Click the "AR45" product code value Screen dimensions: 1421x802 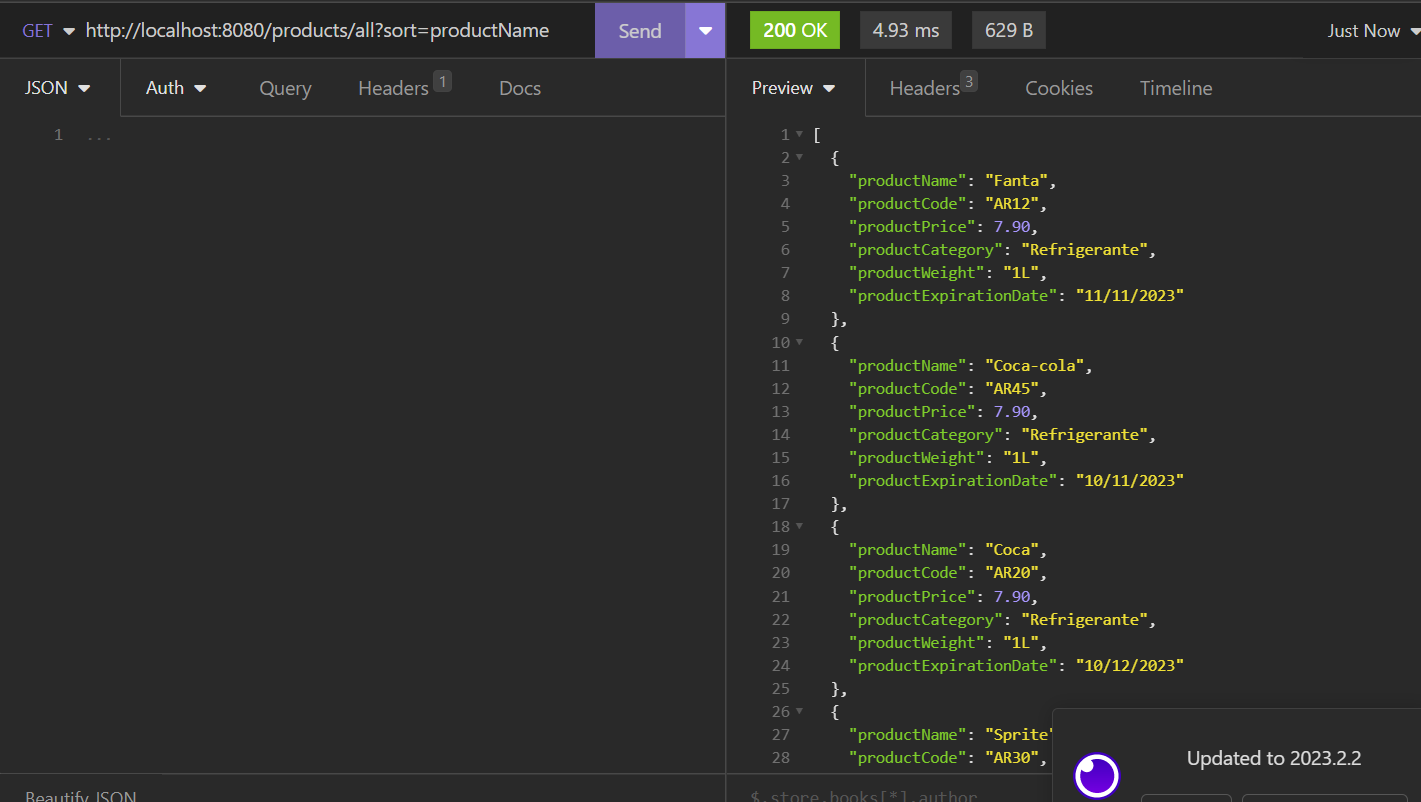[x=1012, y=389]
